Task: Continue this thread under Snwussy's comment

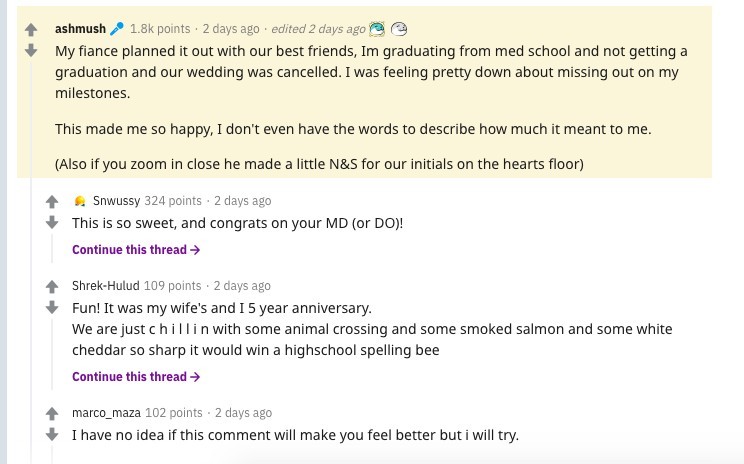Action: [136, 250]
